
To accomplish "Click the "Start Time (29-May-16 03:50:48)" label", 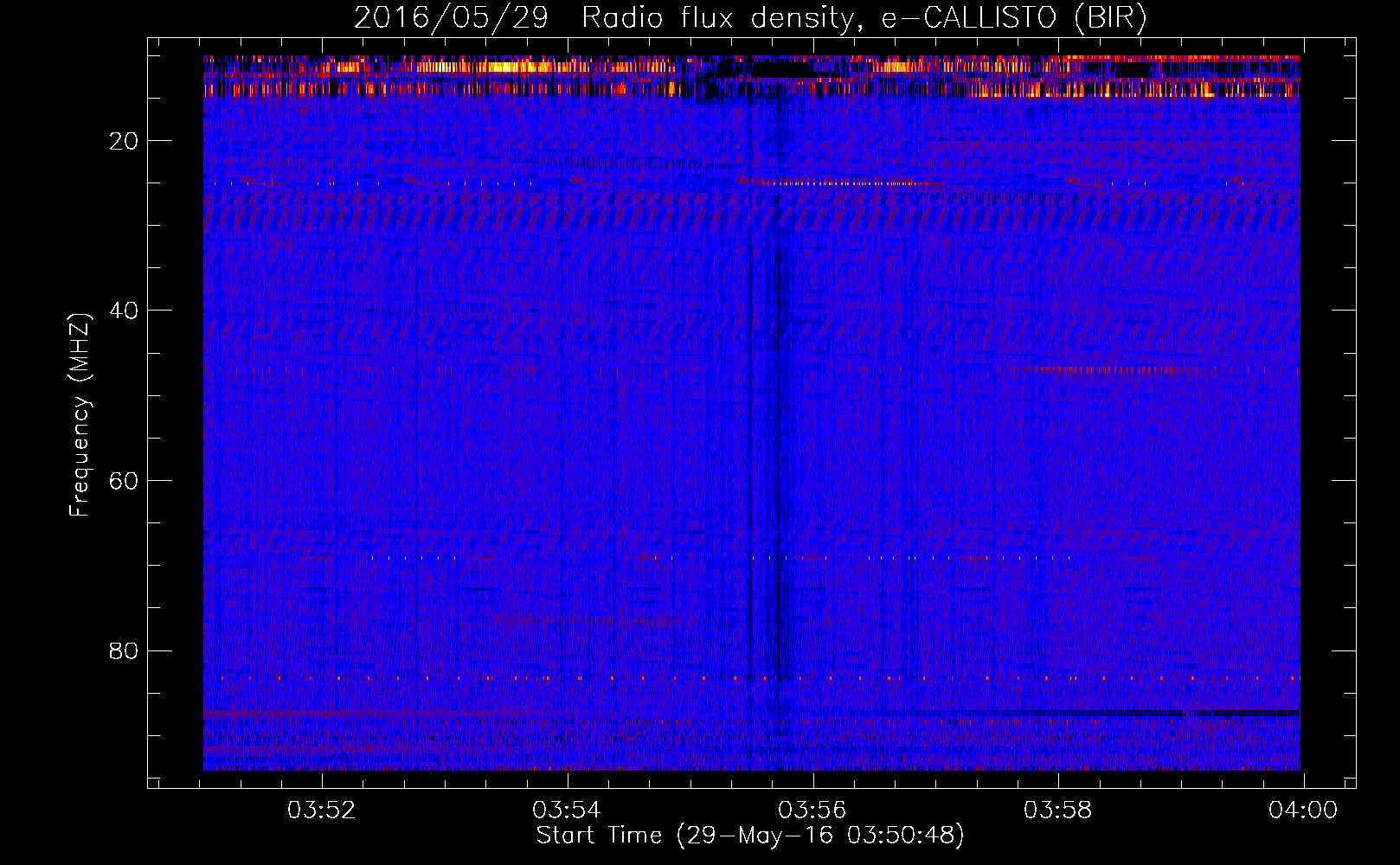I will click(750, 836).
